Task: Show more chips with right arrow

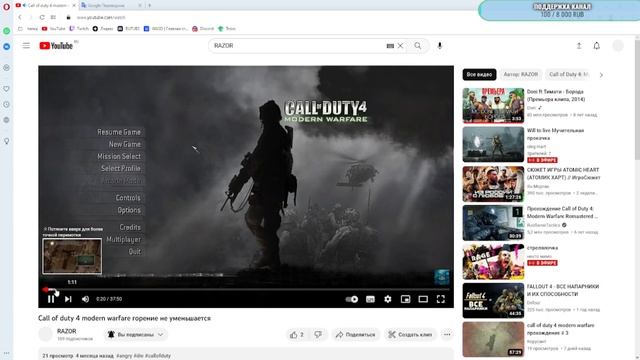Action: tap(601, 75)
